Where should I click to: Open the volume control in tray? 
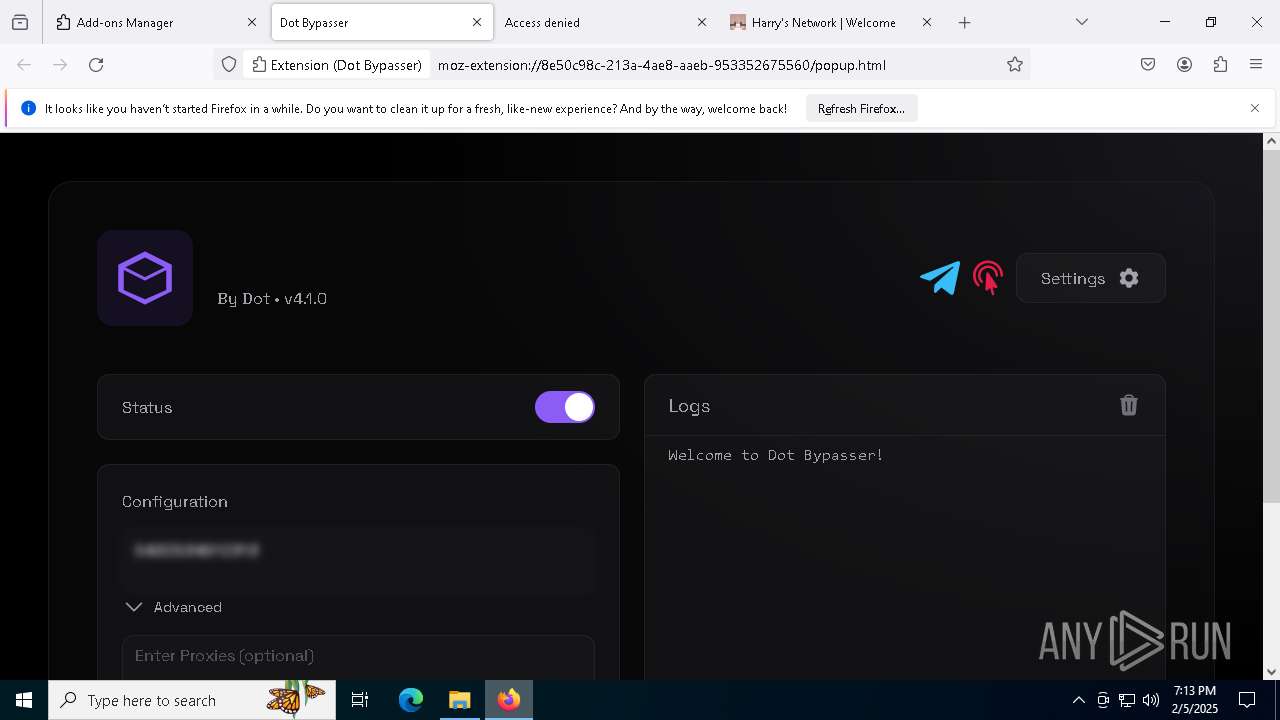(x=1151, y=700)
